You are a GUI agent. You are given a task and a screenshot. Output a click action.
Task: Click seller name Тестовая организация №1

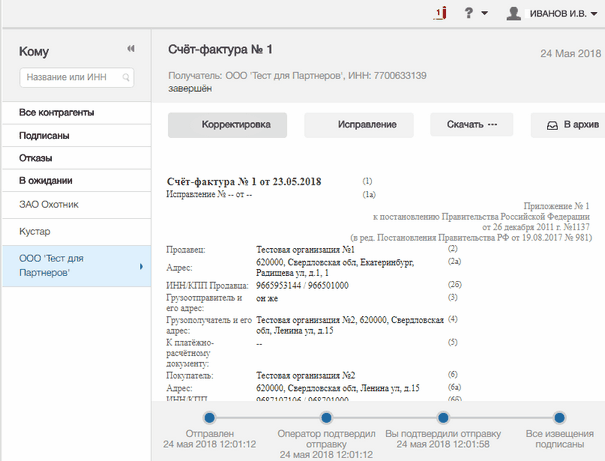[305, 250]
